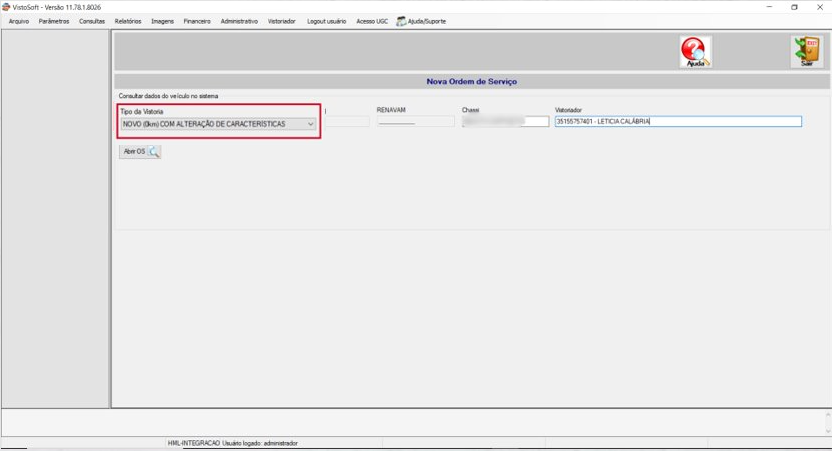Image resolution: width=832 pixels, height=451 pixels.
Task: Click the Vistoriador field with LETICIA CALÁBRIA
Action: pos(678,122)
